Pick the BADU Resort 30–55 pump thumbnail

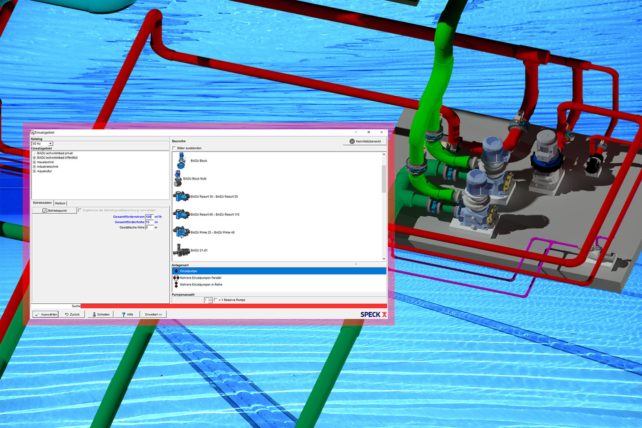tap(180, 196)
